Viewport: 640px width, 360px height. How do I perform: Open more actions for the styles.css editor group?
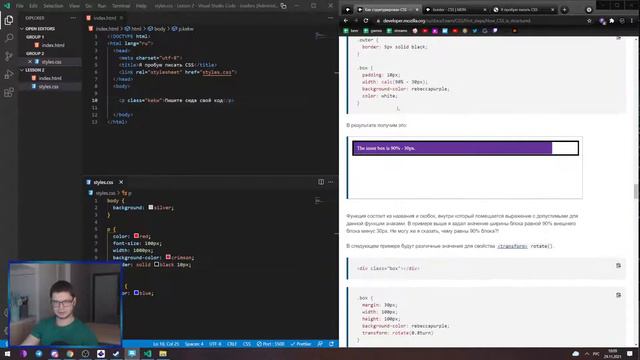pyautogui.click(x=331, y=182)
